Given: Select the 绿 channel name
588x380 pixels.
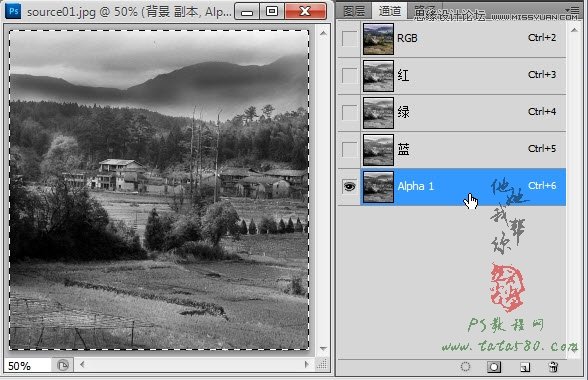Looking at the screenshot, I should (403, 112).
